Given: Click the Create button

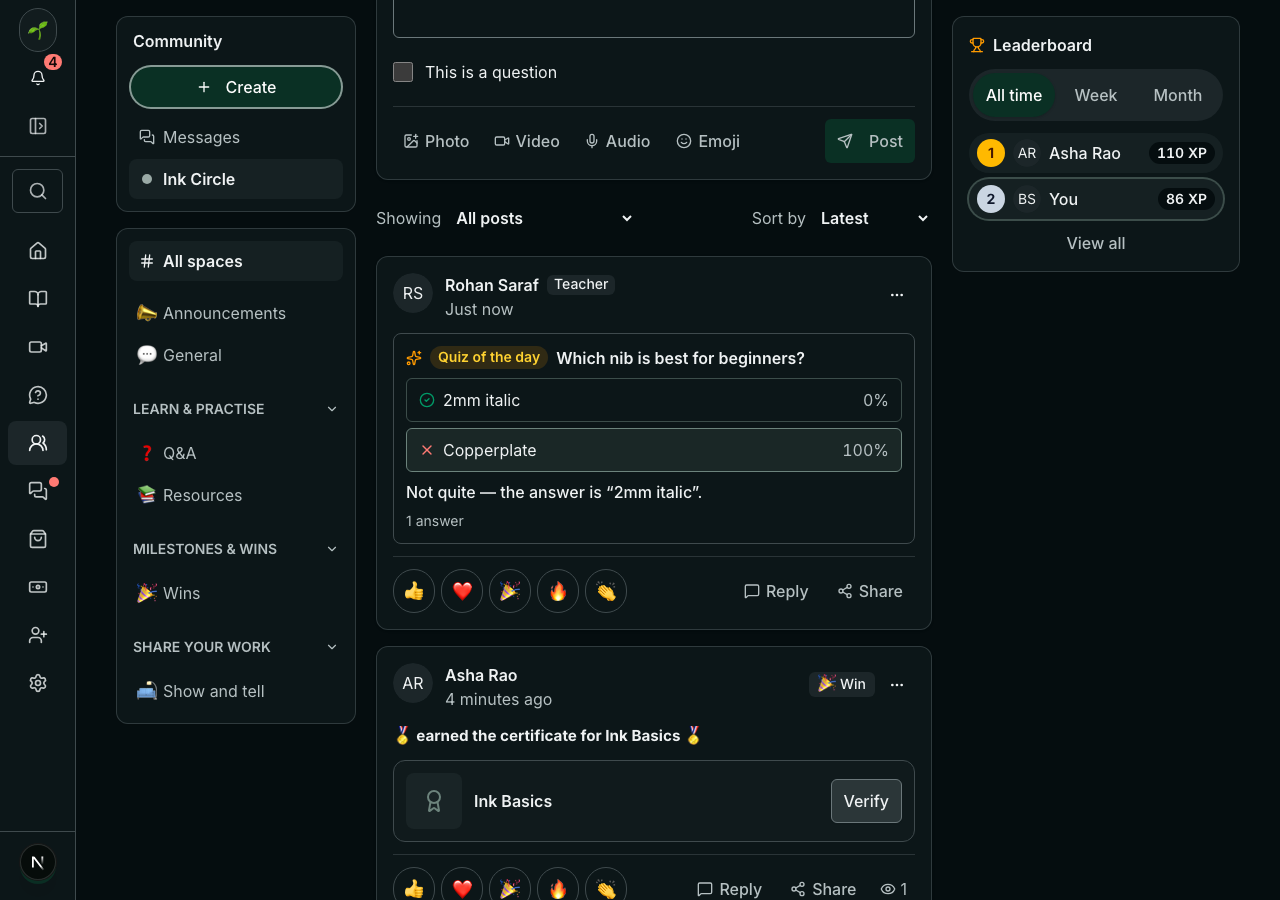Looking at the screenshot, I should pos(236,87).
